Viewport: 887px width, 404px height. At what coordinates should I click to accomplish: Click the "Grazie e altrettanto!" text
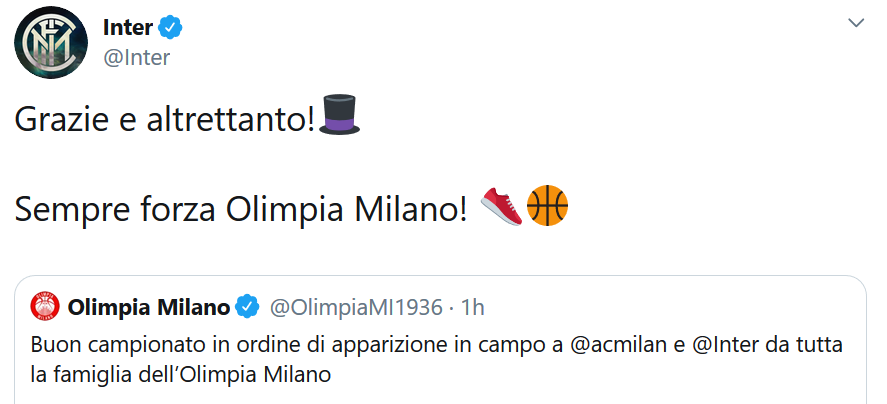(x=165, y=121)
